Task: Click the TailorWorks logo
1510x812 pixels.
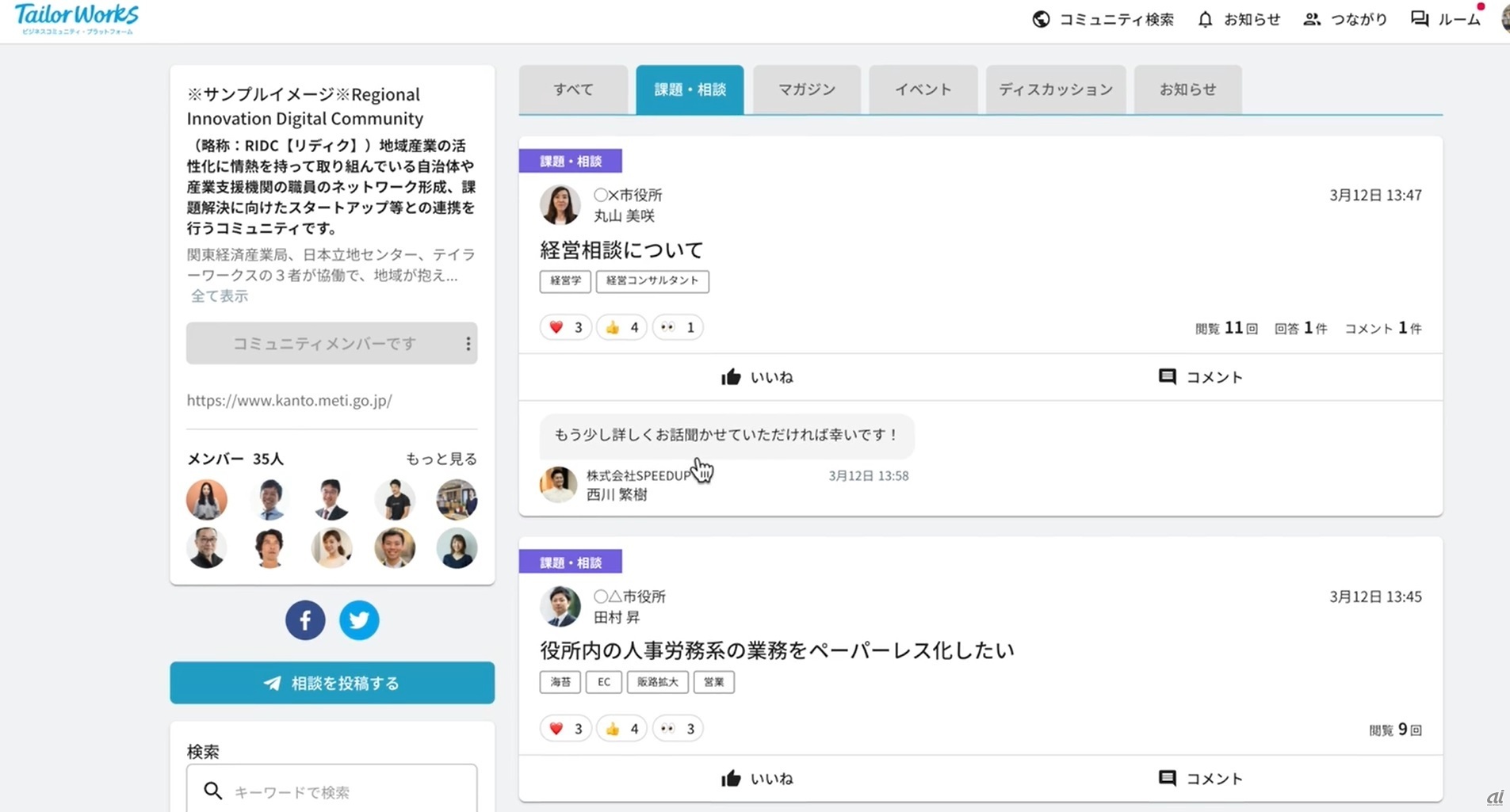Action: (77, 19)
